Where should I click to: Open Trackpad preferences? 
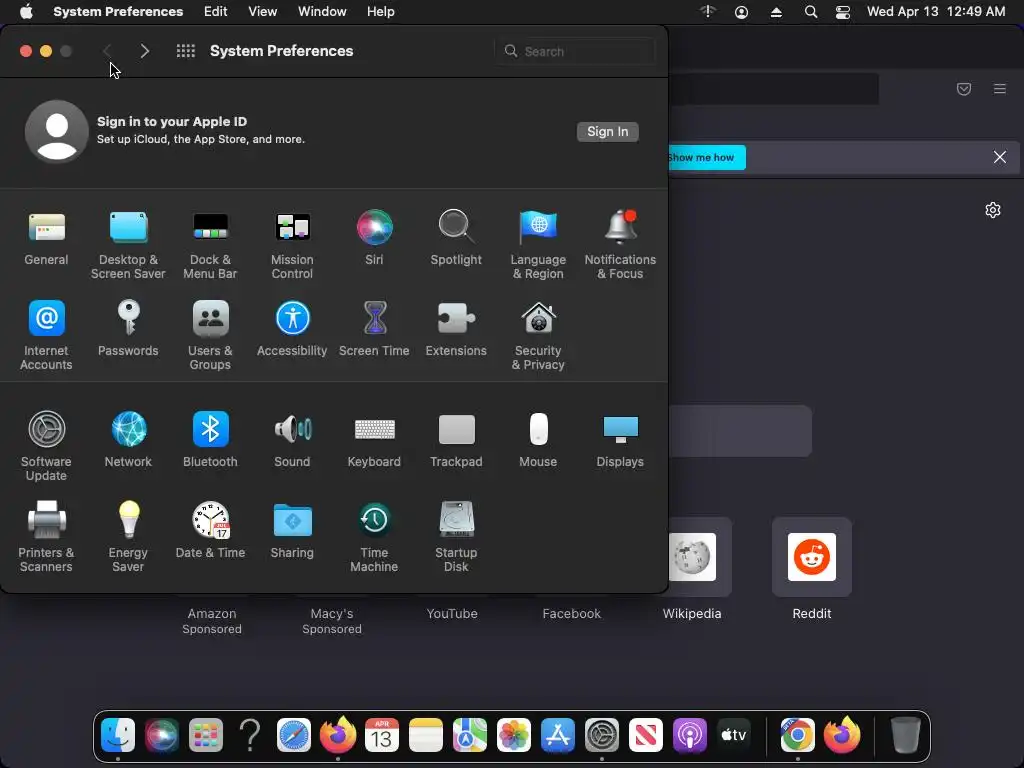[456, 440]
